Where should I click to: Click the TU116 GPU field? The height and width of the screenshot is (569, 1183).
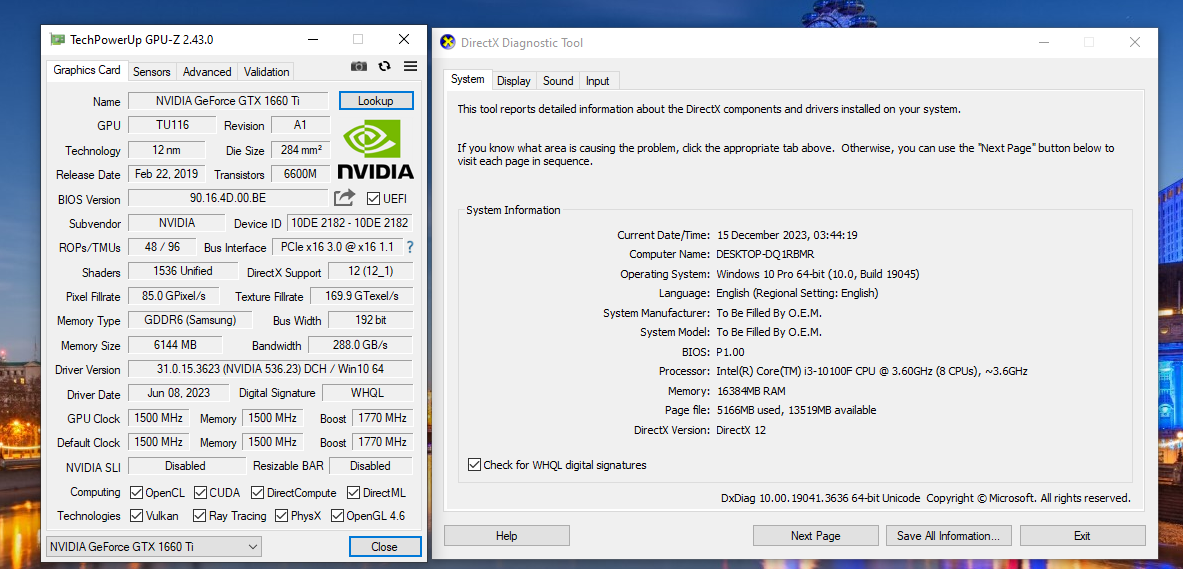(172, 125)
